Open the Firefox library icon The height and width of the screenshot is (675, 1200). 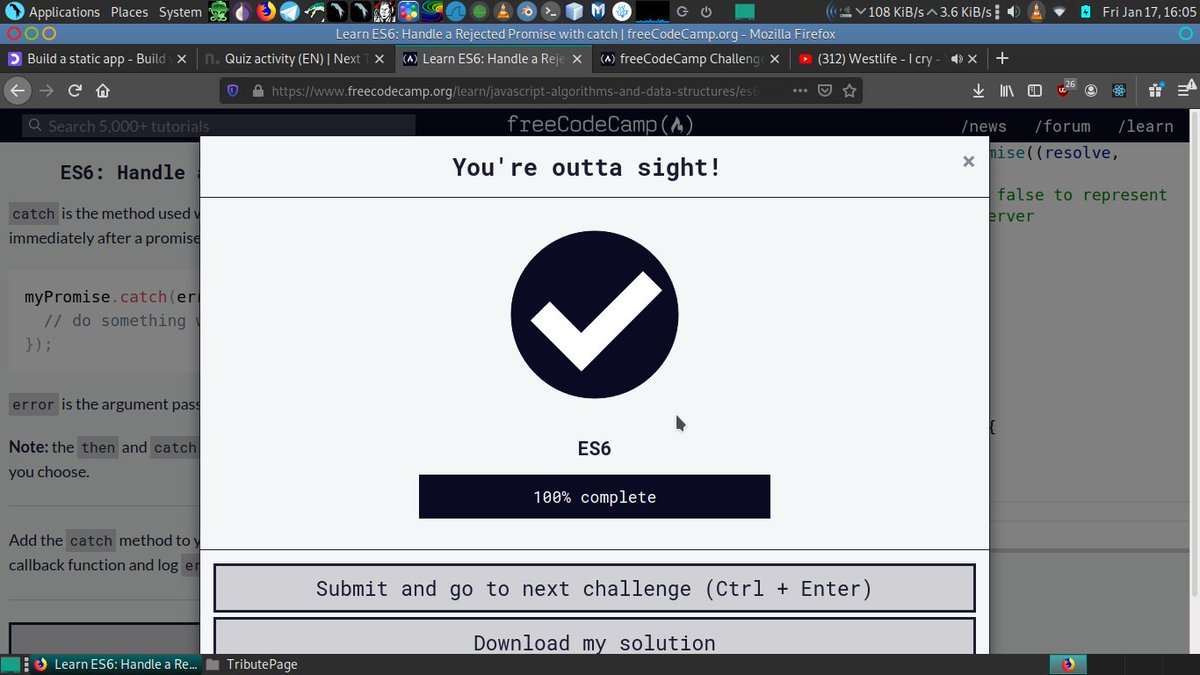pyautogui.click(x=1006, y=91)
